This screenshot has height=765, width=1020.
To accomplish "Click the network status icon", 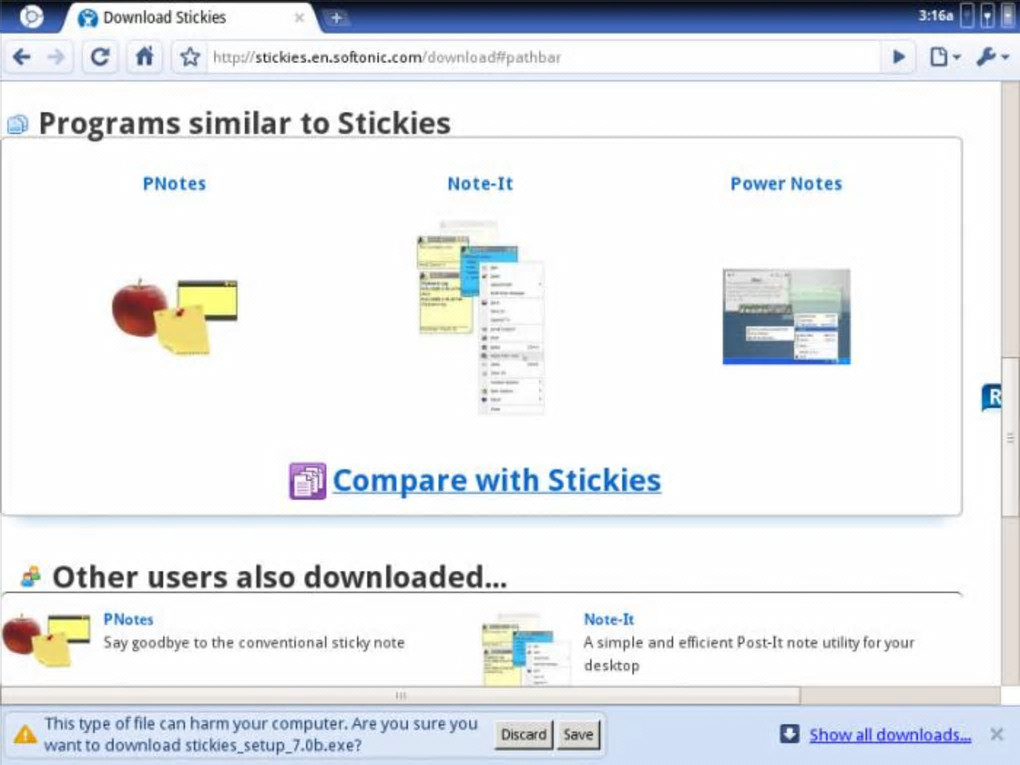I will 987,16.
